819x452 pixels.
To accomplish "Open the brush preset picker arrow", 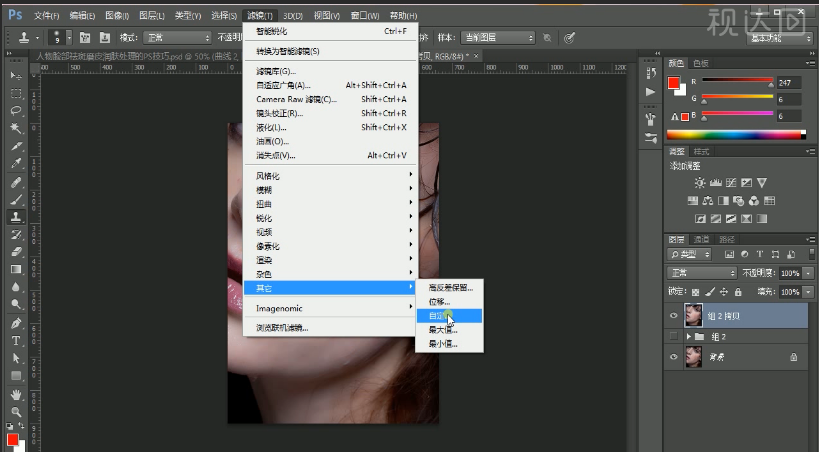I will coord(69,38).
